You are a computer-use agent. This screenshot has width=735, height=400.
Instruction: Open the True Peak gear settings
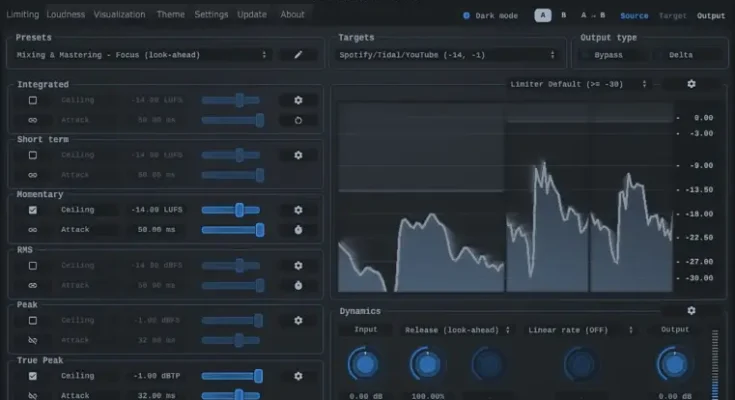pos(298,376)
